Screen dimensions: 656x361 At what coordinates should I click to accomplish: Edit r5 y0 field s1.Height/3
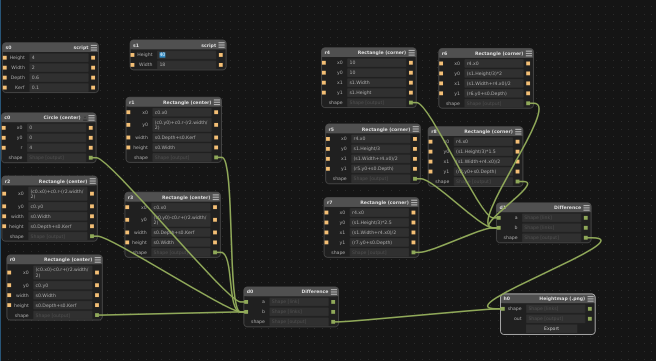coord(381,148)
